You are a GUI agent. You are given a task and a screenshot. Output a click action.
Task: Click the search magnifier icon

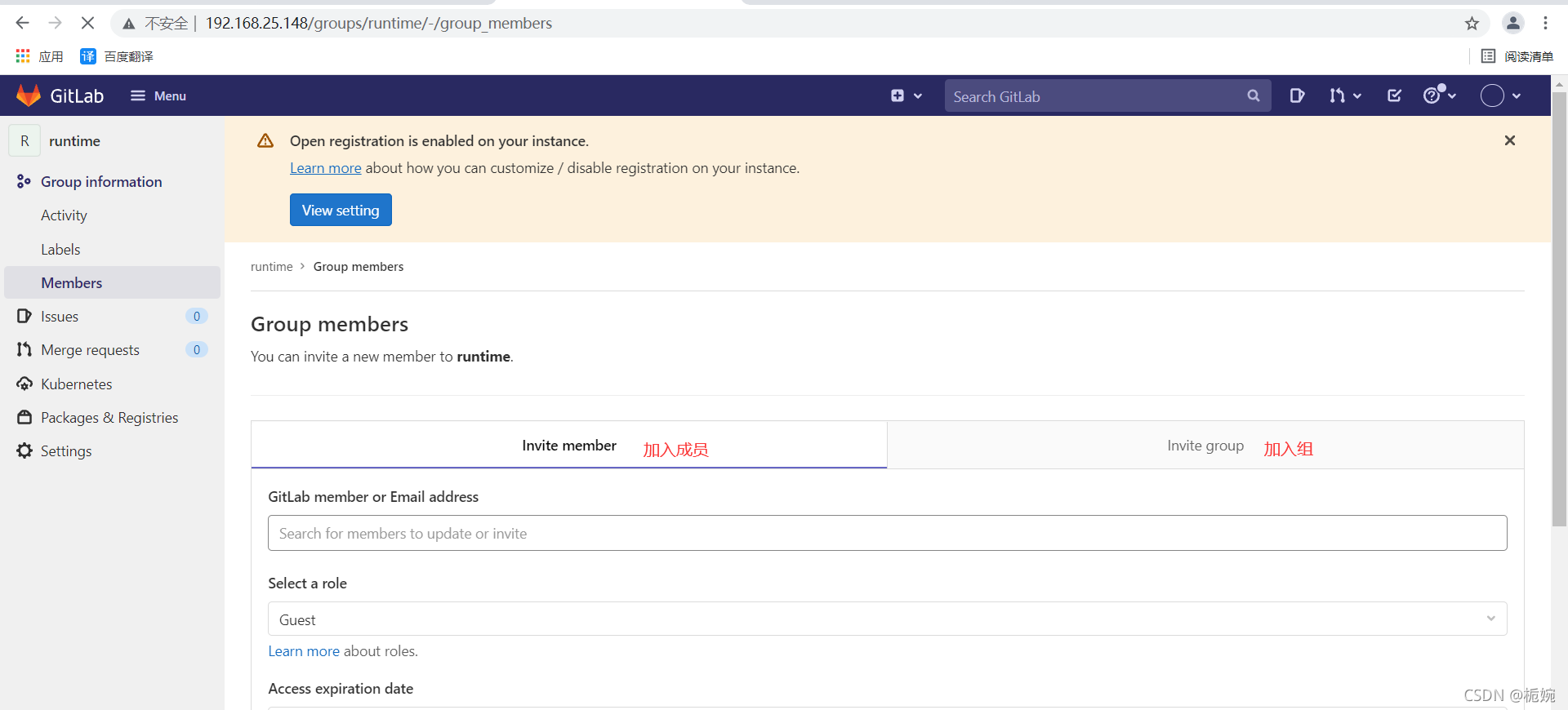point(1254,96)
